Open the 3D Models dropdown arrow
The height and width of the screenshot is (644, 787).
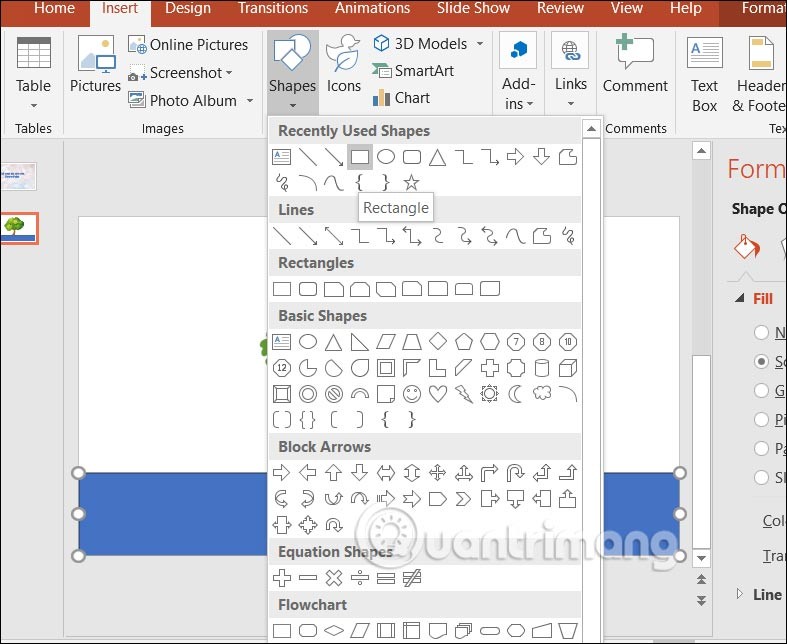click(480, 44)
